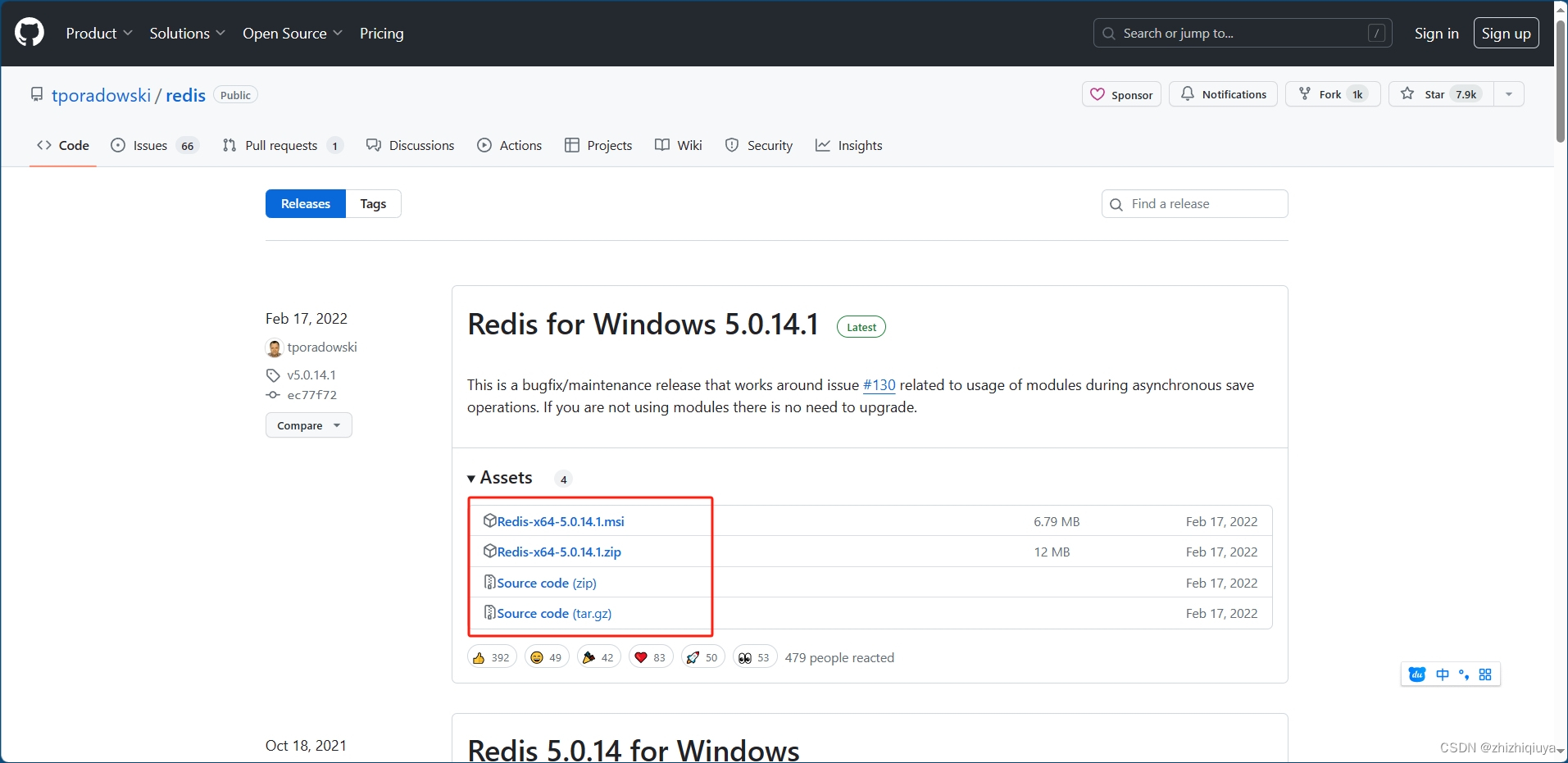Open issue #130 link
This screenshot has height=763, width=1568.
pos(879,385)
